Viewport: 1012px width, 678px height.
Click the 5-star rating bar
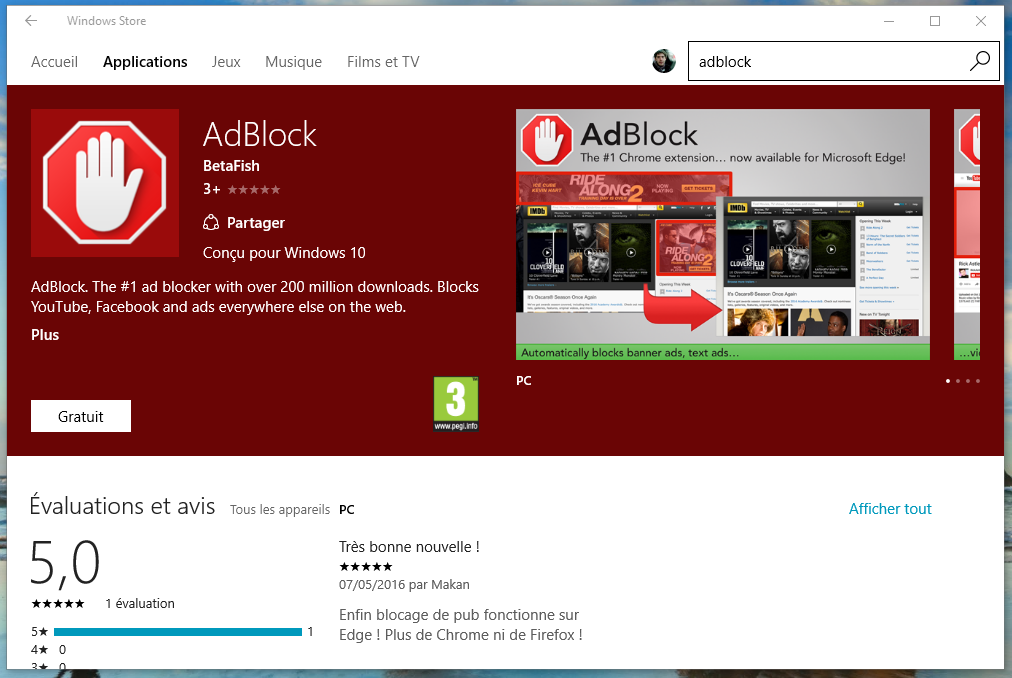(x=178, y=632)
